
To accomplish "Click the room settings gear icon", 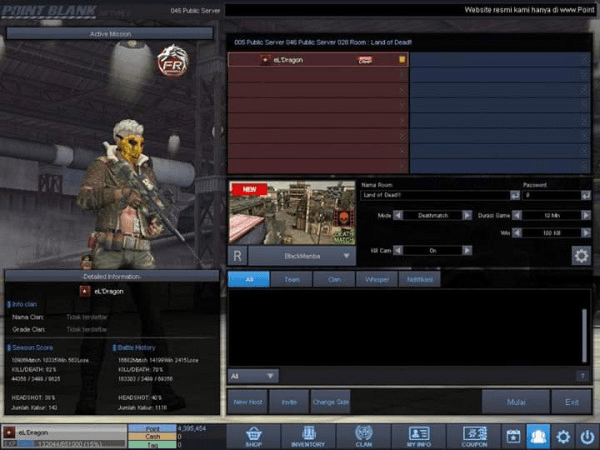I will 581,255.
